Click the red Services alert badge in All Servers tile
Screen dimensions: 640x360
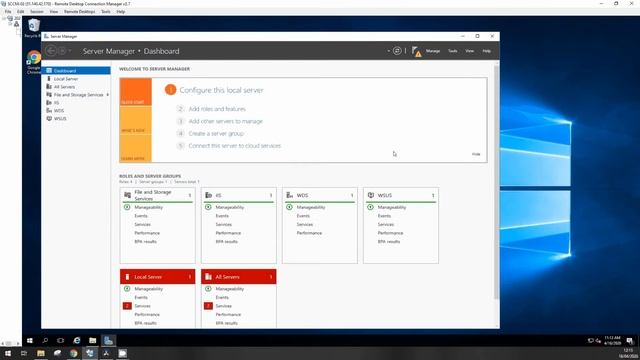pyautogui.click(x=208, y=306)
